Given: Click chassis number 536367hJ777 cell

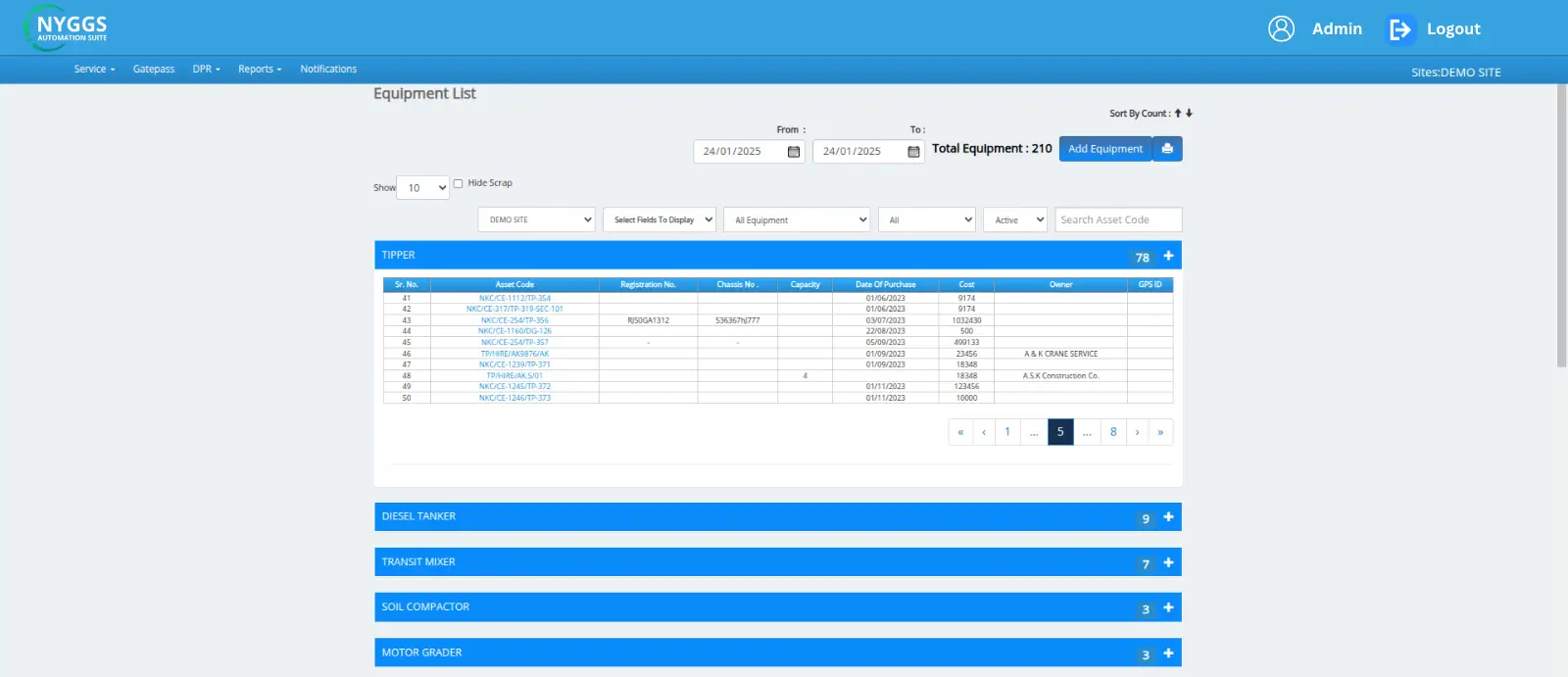Looking at the screenshot, I should (737, 320).
